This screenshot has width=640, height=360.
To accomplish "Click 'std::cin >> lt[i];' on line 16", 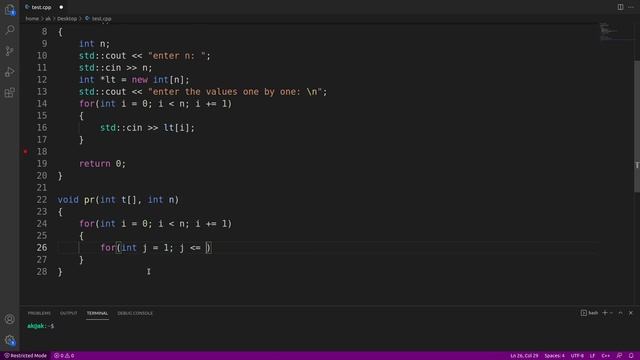I will [147, 128].
